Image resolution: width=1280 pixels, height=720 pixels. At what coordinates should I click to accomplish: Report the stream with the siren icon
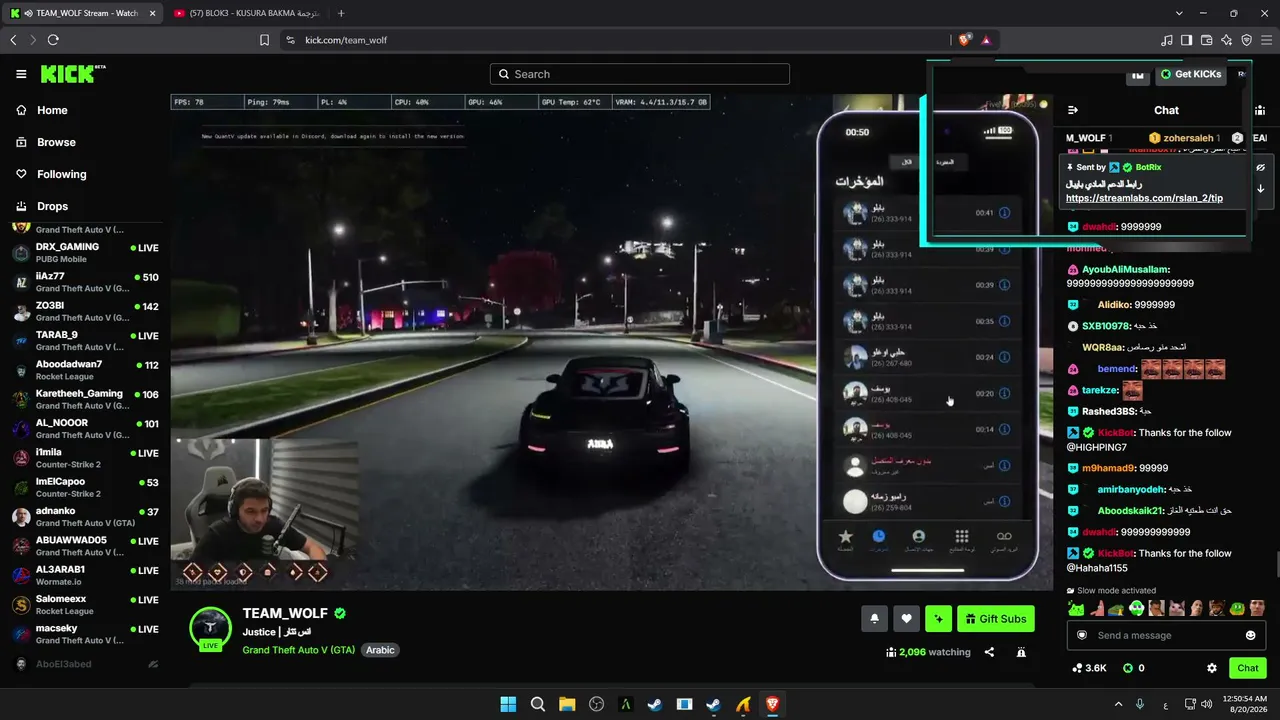[1021, 652]
